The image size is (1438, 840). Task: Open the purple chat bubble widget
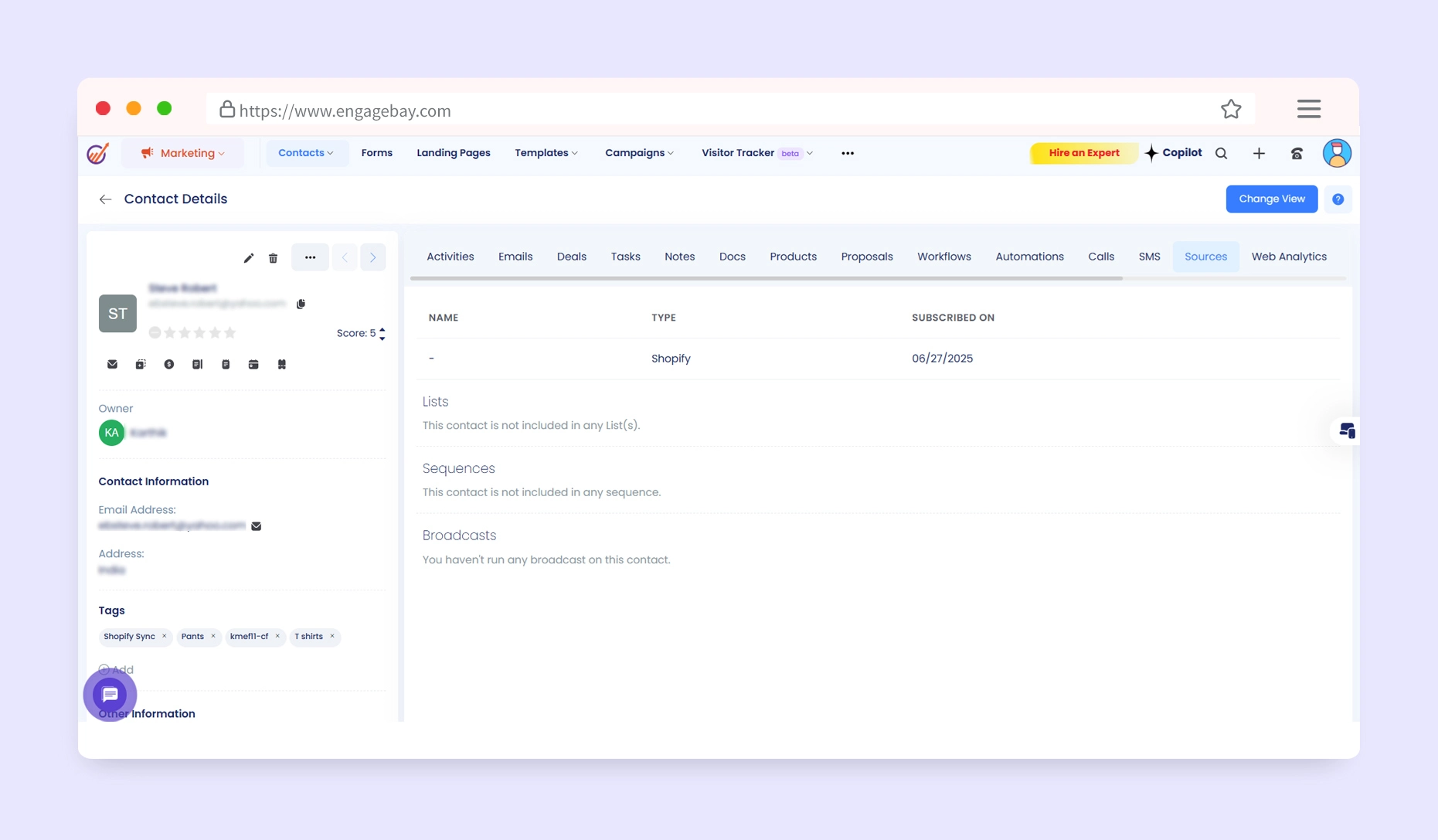(x=110, y=694)
